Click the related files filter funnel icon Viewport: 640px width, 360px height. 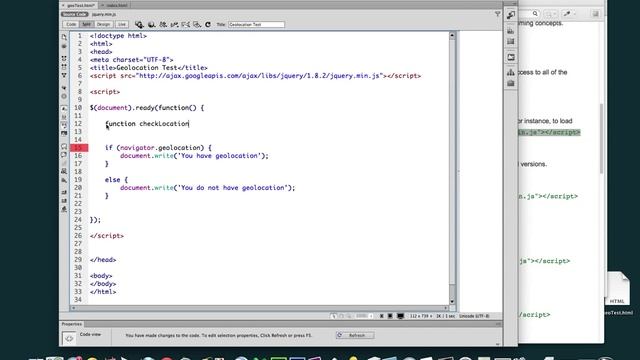click(497, 14)
